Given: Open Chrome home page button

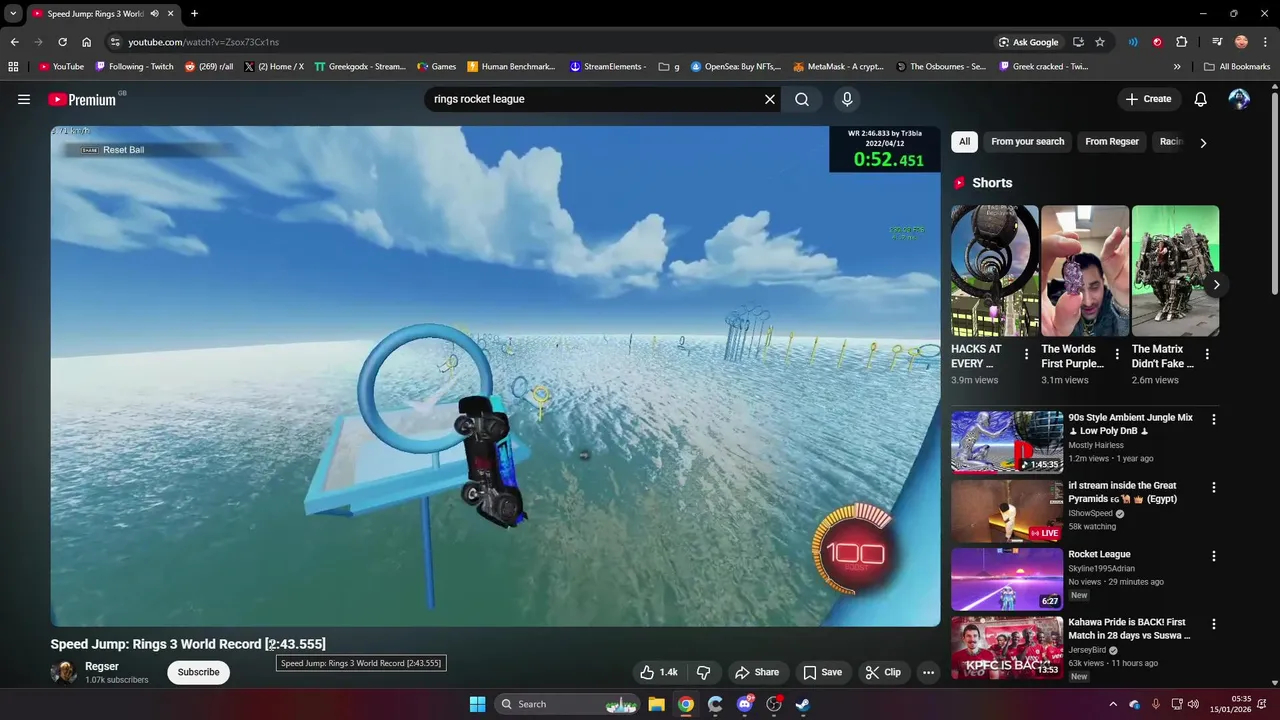Looking at the screenshot, I should coord(87,42).
